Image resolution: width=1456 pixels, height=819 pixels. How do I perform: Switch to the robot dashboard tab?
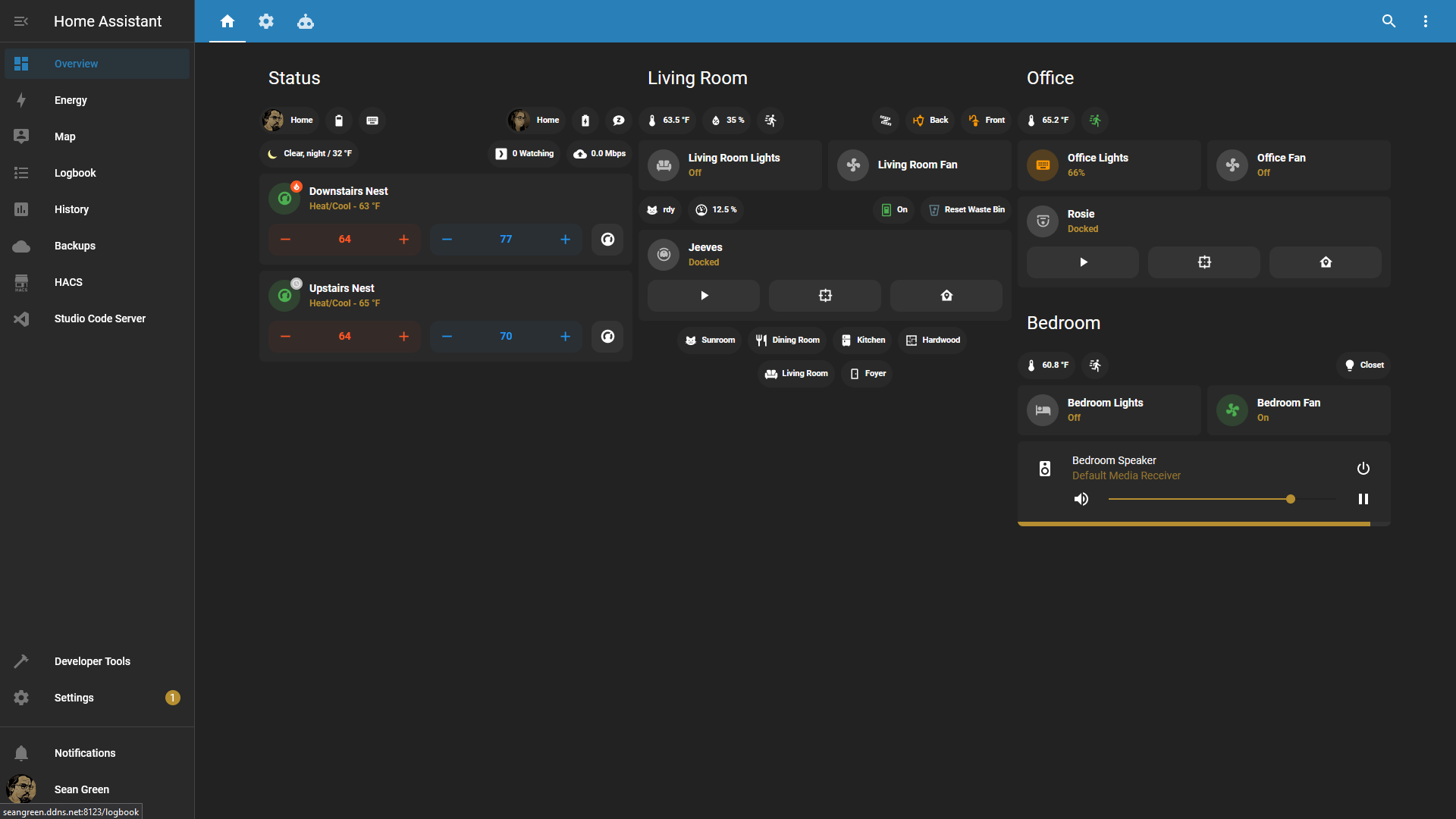[306, 21]
